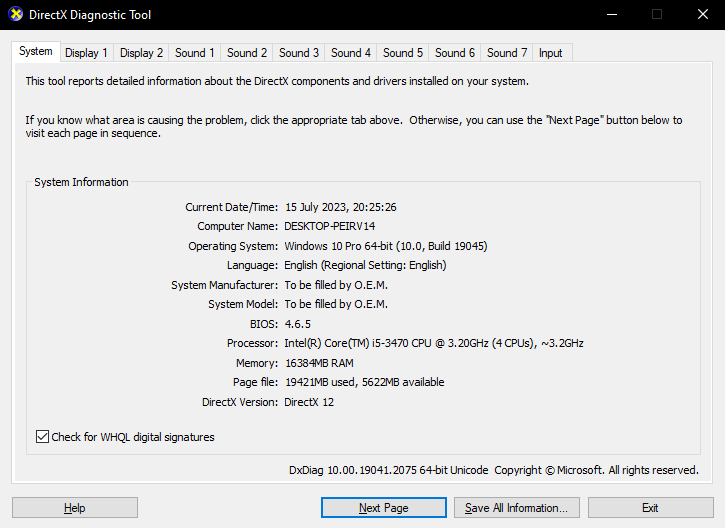Viewport: 725px width, 528px height.
Task: Open the Display 2 tab
Action: click(x=141, y=53)
